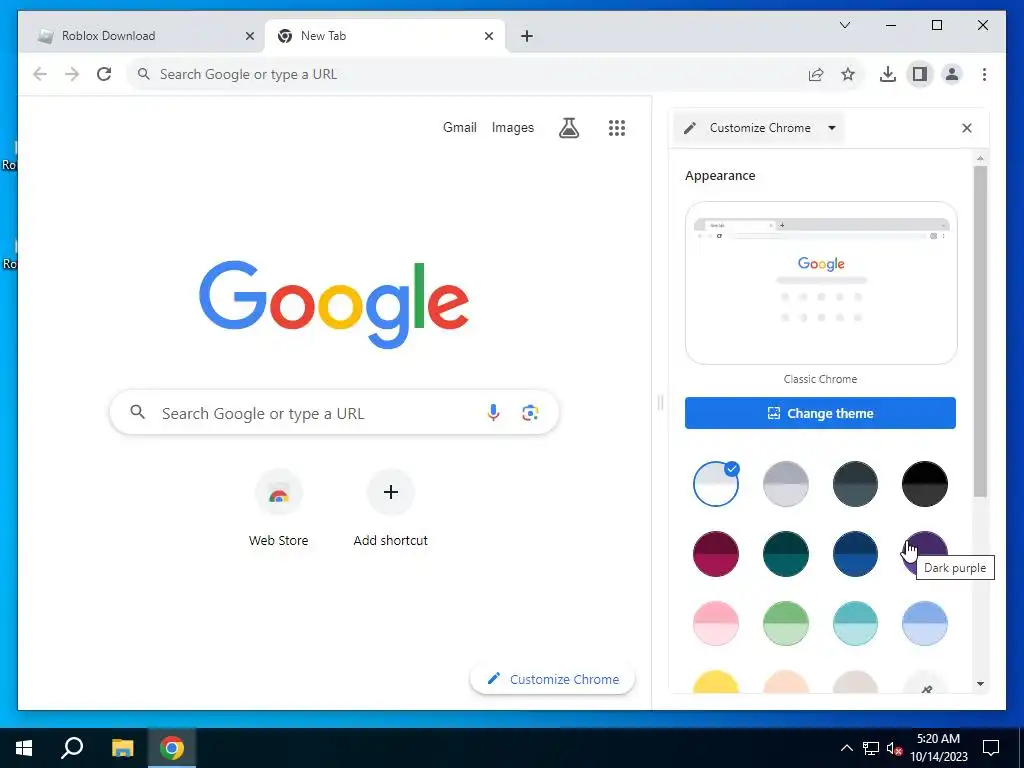The image size is (1024, 768).
Task: Click the Change theme button
Action: [x=820, y=413]
